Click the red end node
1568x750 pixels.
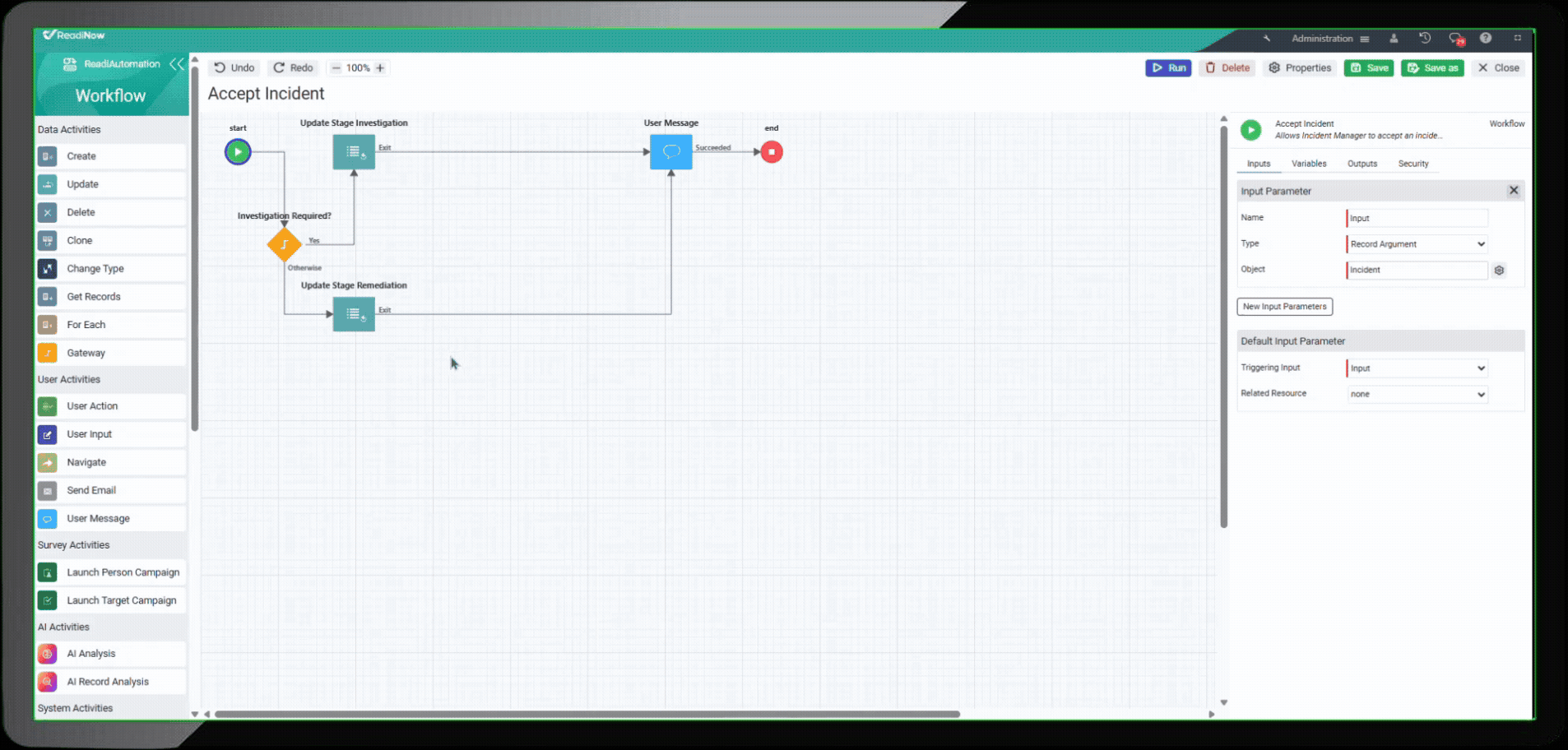coord(771,152)
